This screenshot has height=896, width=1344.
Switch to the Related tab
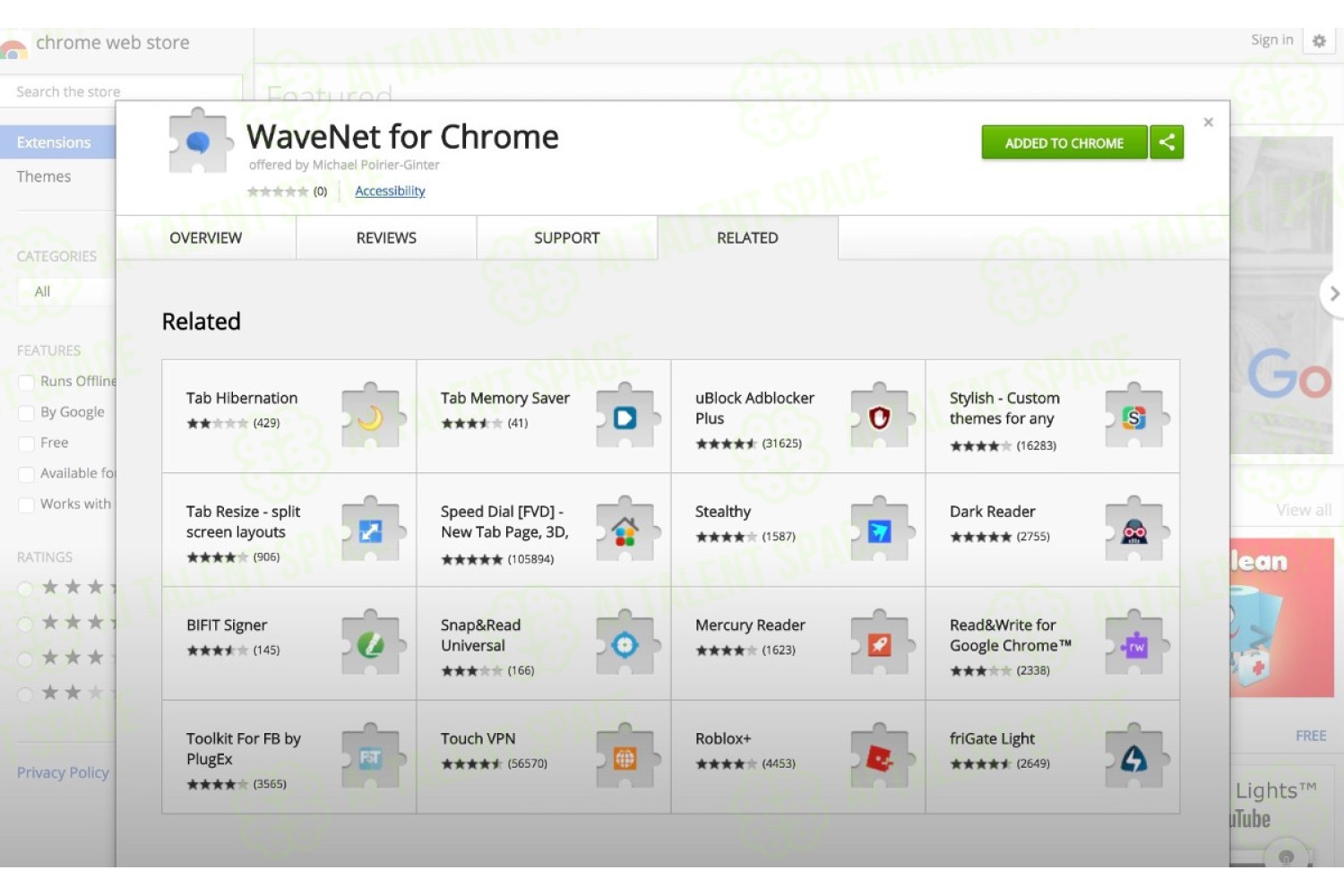[747, 237]
